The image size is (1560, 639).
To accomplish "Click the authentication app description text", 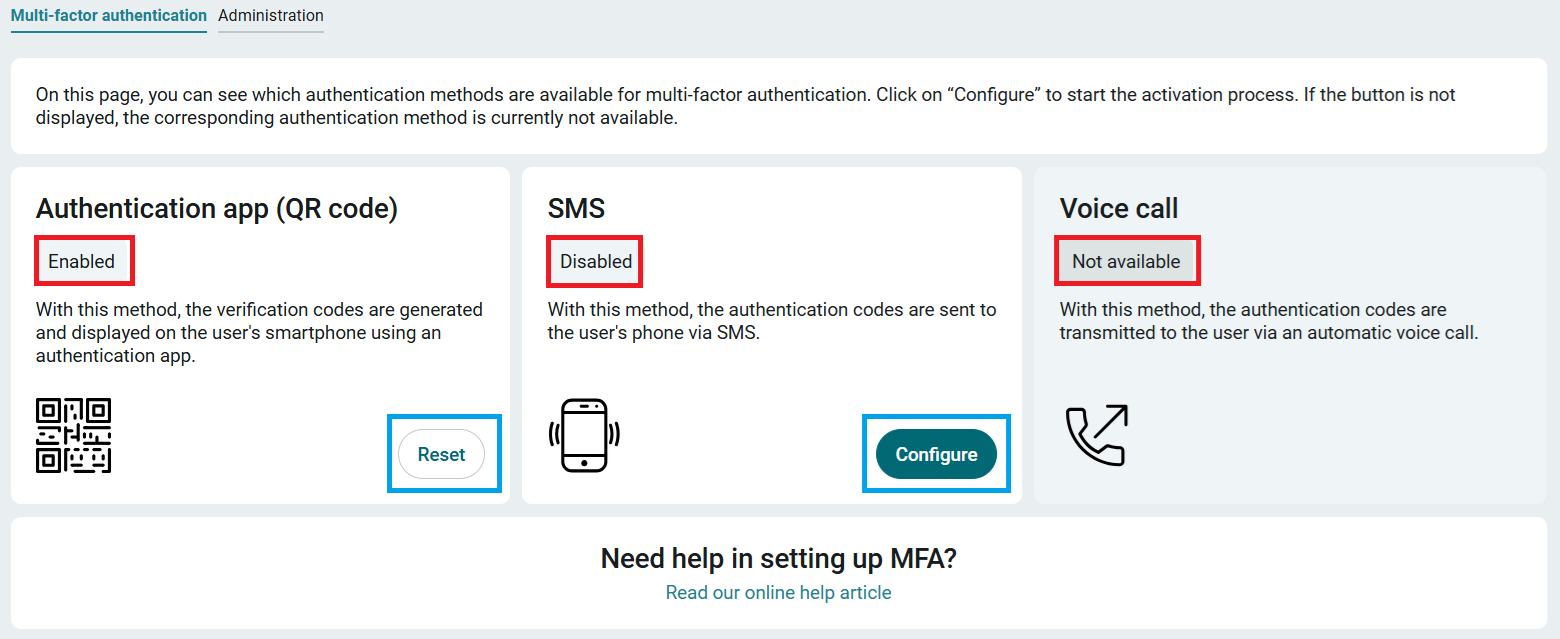I will [x=260, y=333].
